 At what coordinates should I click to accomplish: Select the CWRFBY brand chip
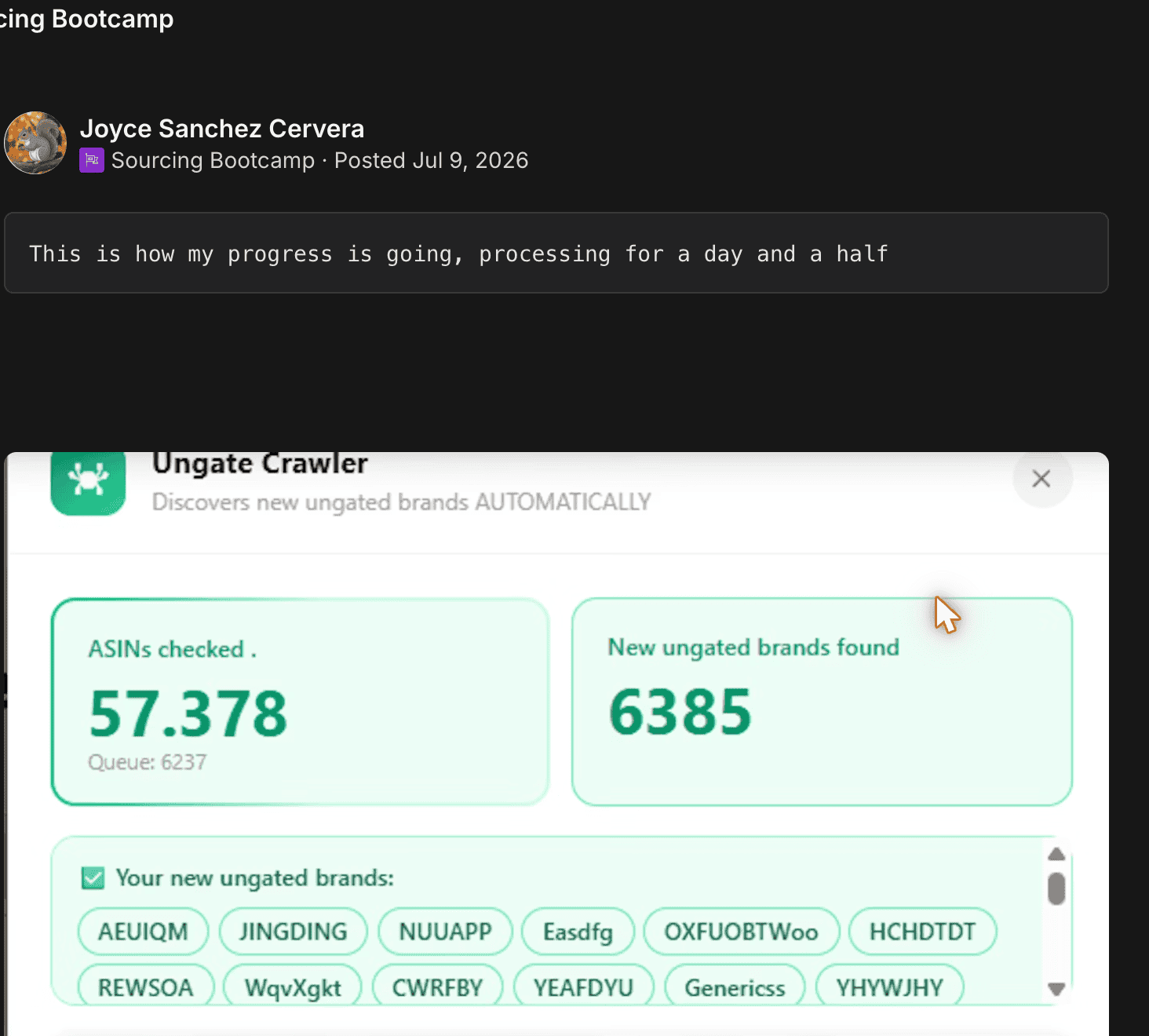point(438,986)
